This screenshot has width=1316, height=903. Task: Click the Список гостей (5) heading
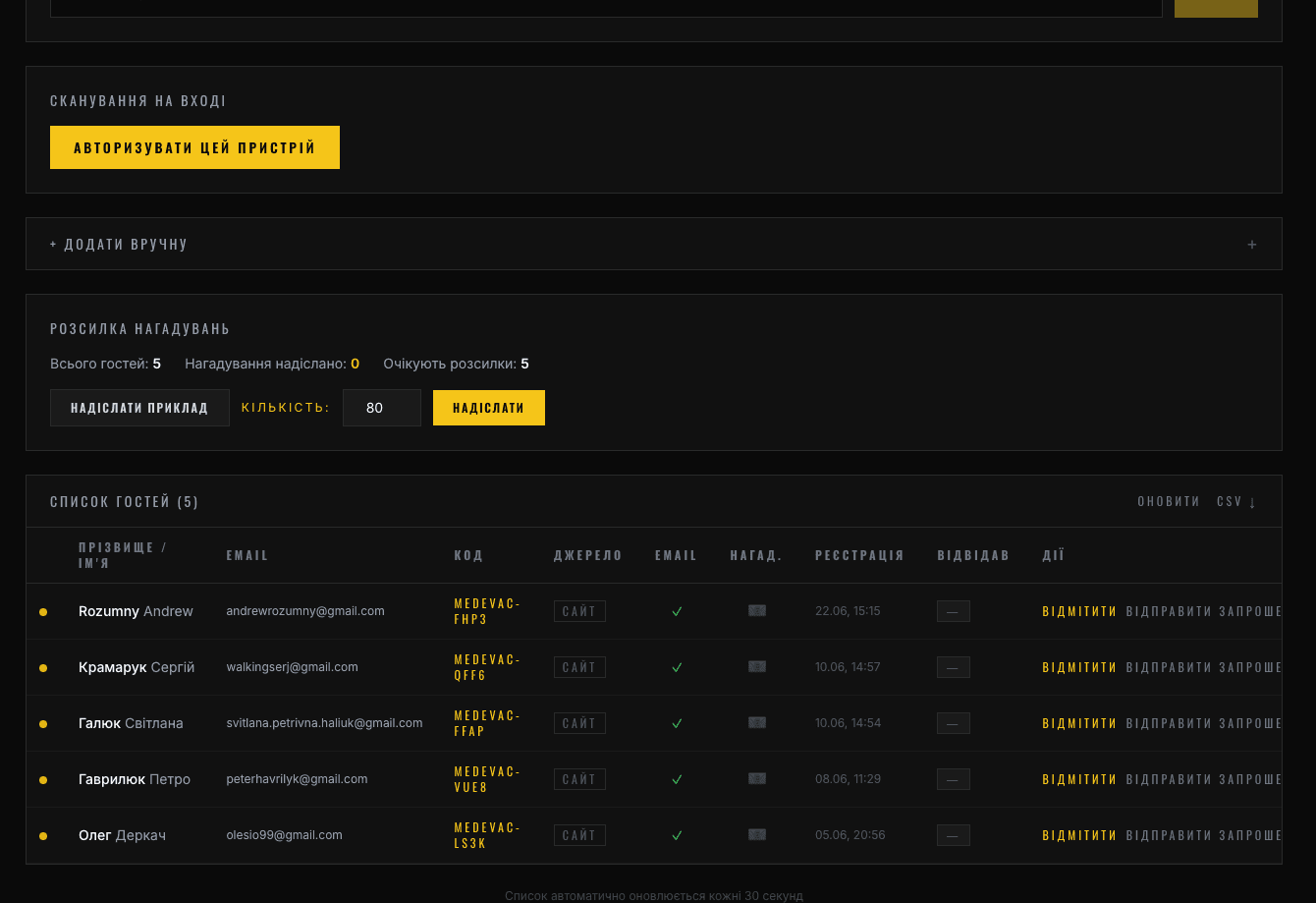click(125, 502)
